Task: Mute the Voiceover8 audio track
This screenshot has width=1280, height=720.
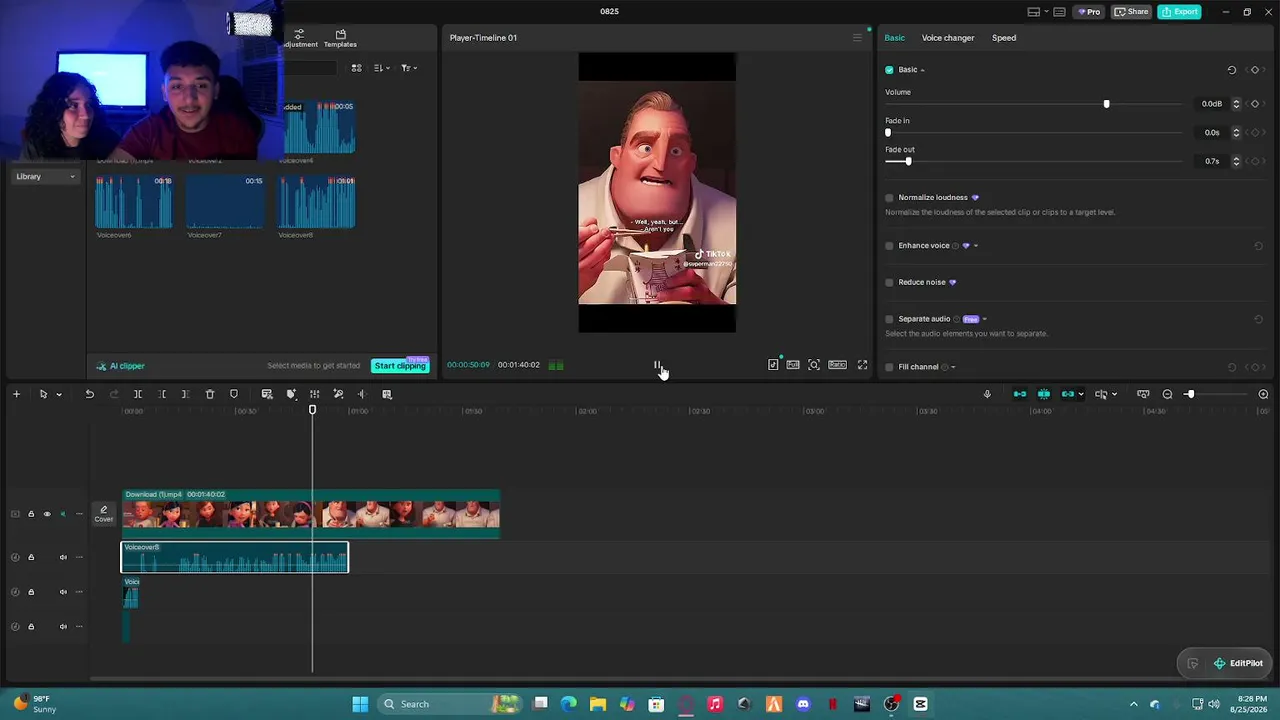Action: [63, 557]
